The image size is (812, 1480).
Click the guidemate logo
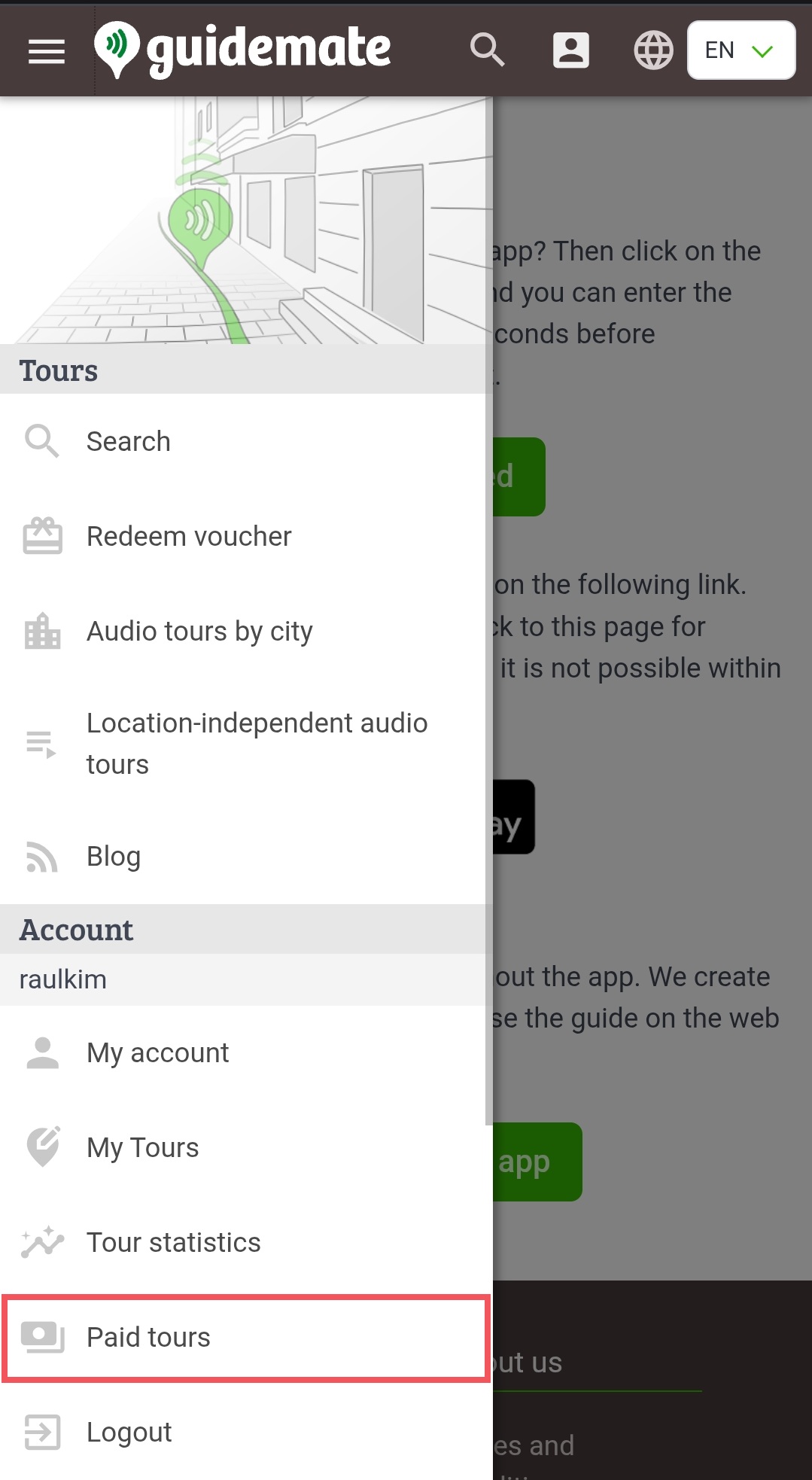242,50
